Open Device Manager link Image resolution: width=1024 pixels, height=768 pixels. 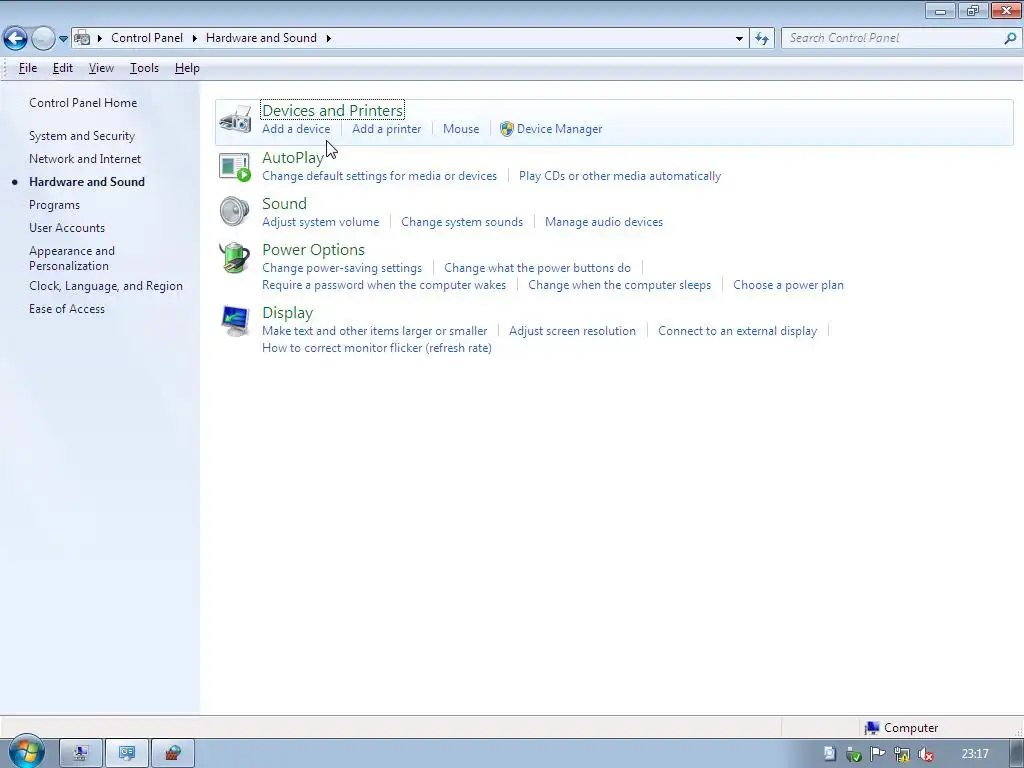560,129
